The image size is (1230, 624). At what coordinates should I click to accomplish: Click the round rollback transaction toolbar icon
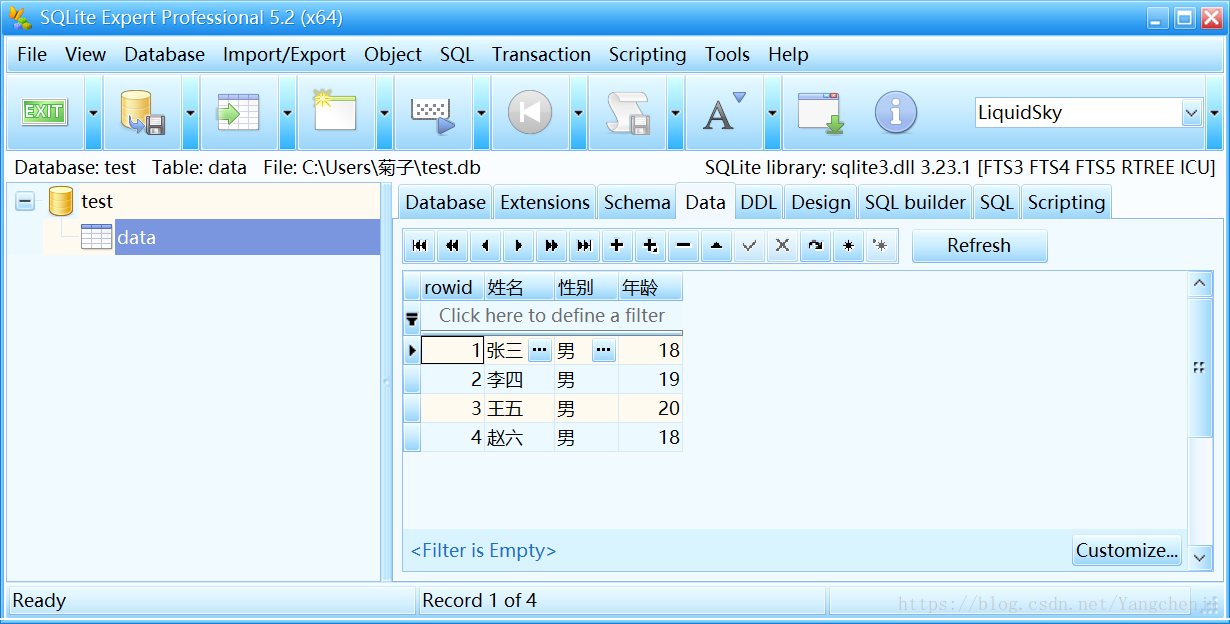click(x=530, y=112)
